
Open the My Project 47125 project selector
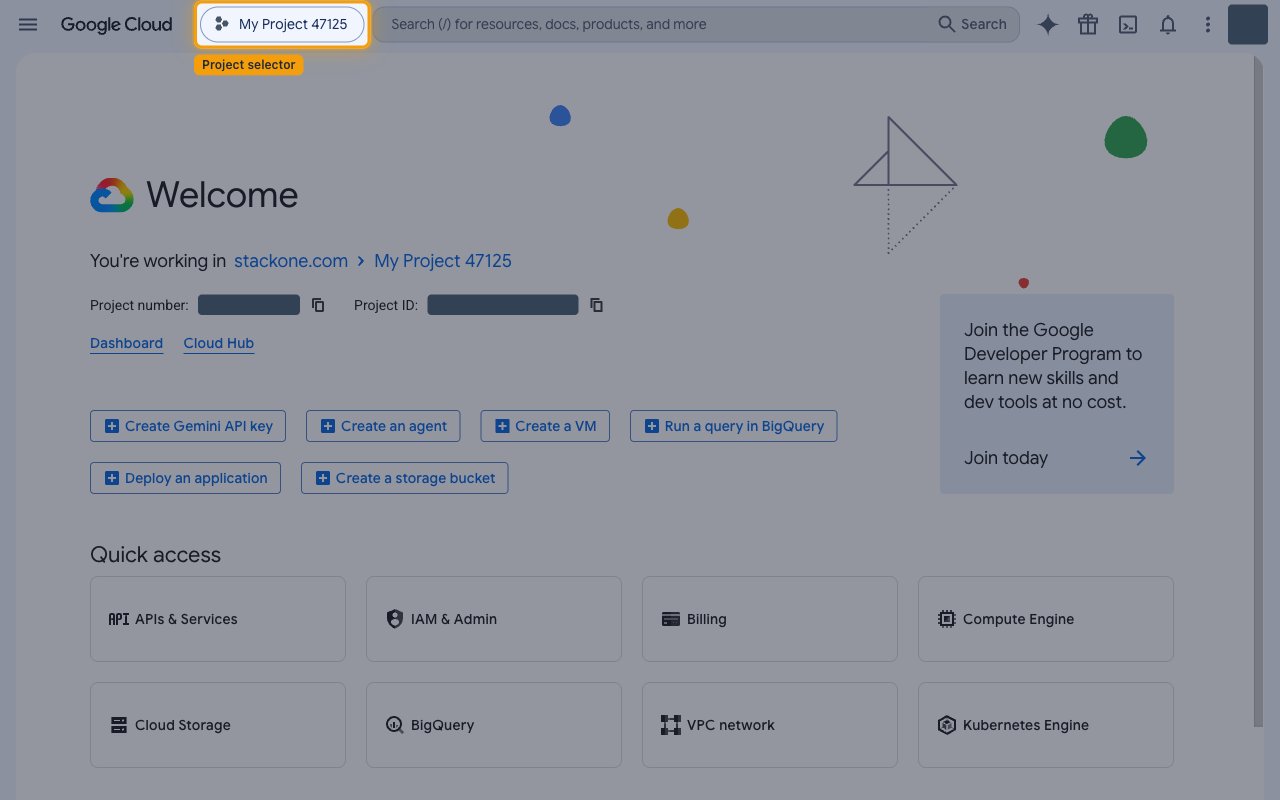click(x=282, y=24)
